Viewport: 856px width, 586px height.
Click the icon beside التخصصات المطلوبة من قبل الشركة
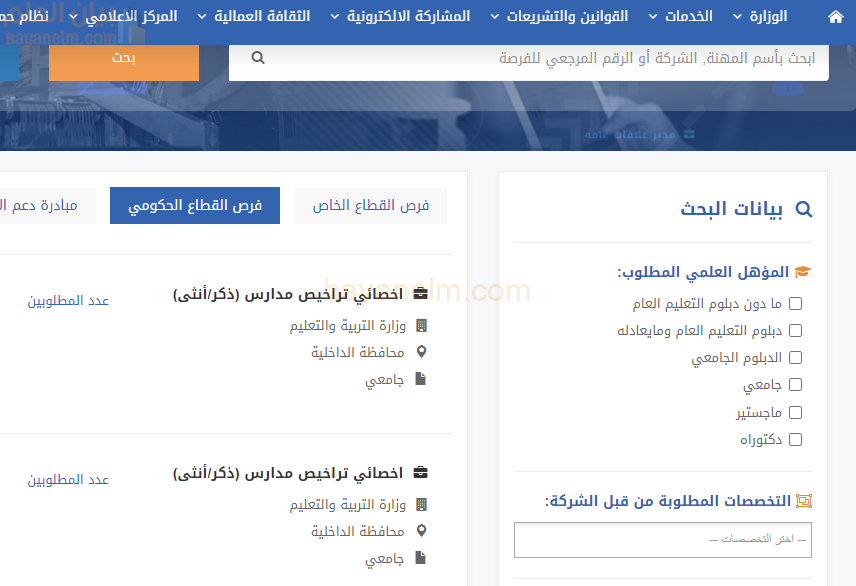(805, 500)
